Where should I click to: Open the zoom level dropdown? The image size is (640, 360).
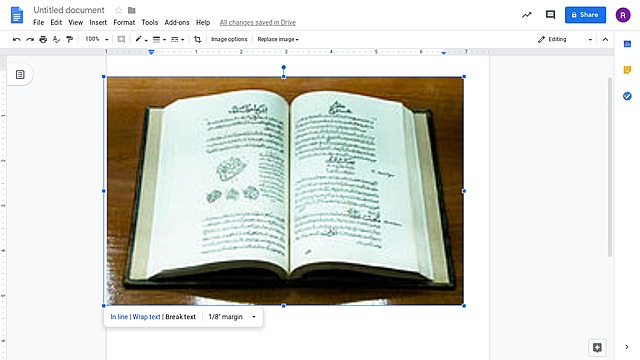point(97,39)
